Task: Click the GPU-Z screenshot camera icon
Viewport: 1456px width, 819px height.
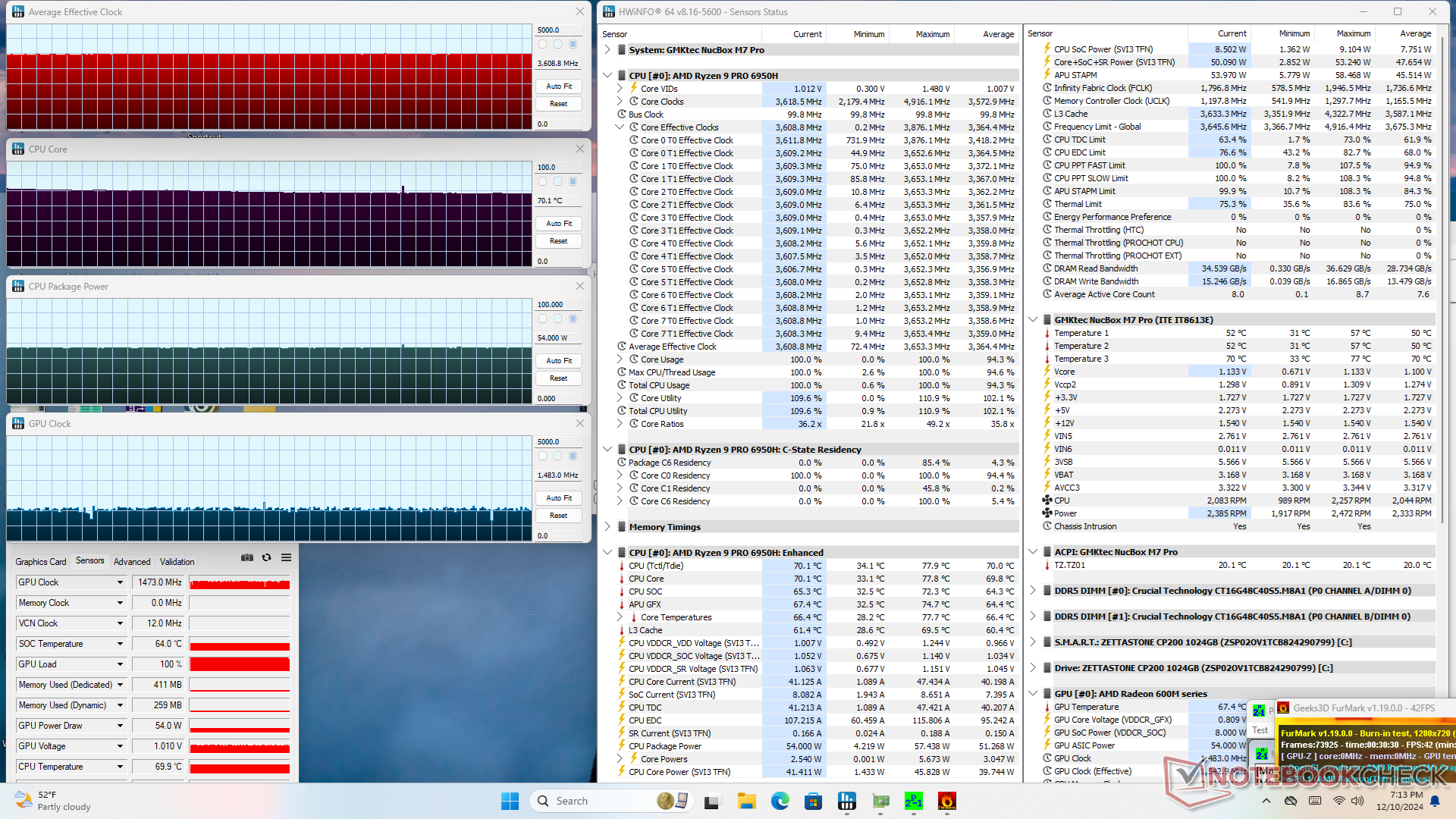Action: coord(247,557)
